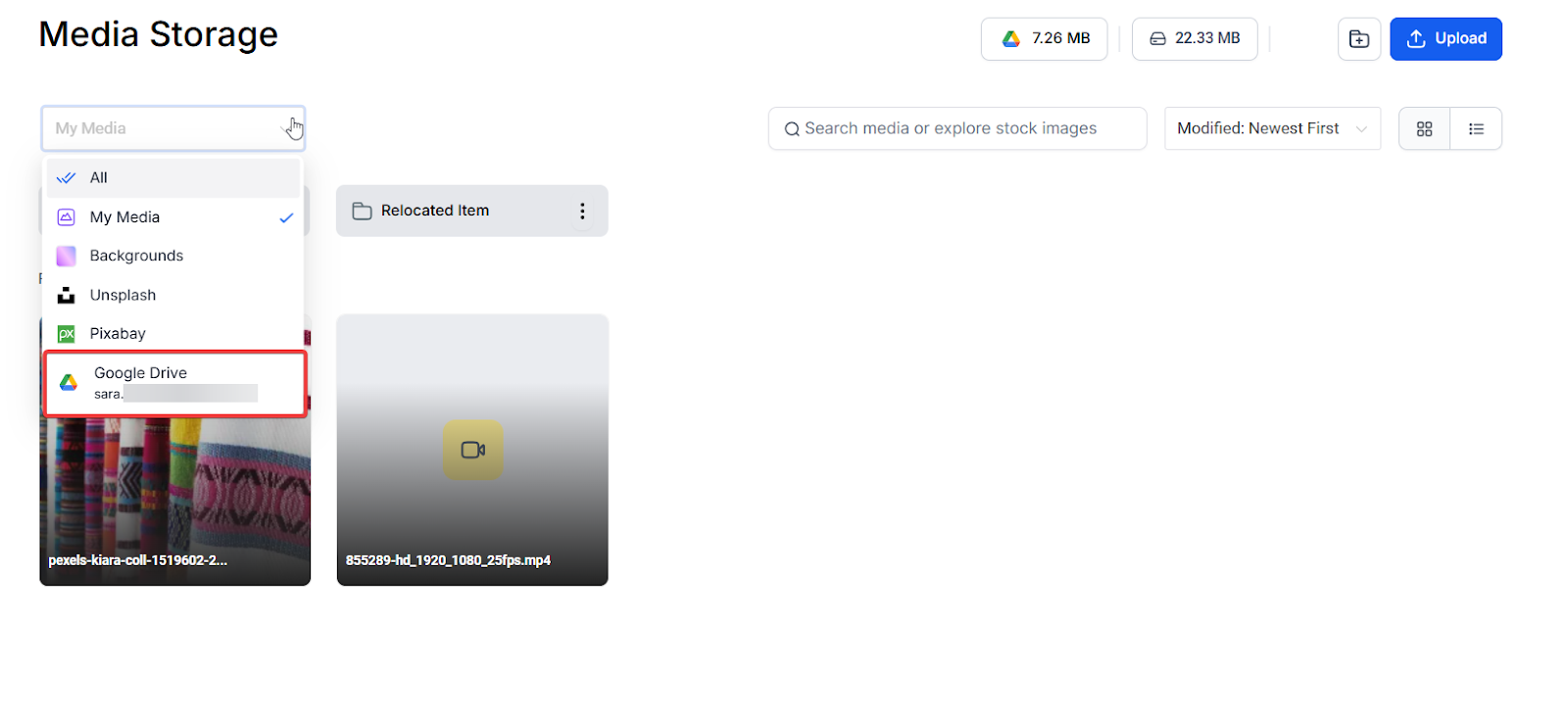This screenshot has width=1568, height=716.
Task: Click the Upload button
Action: point(1445,39)
